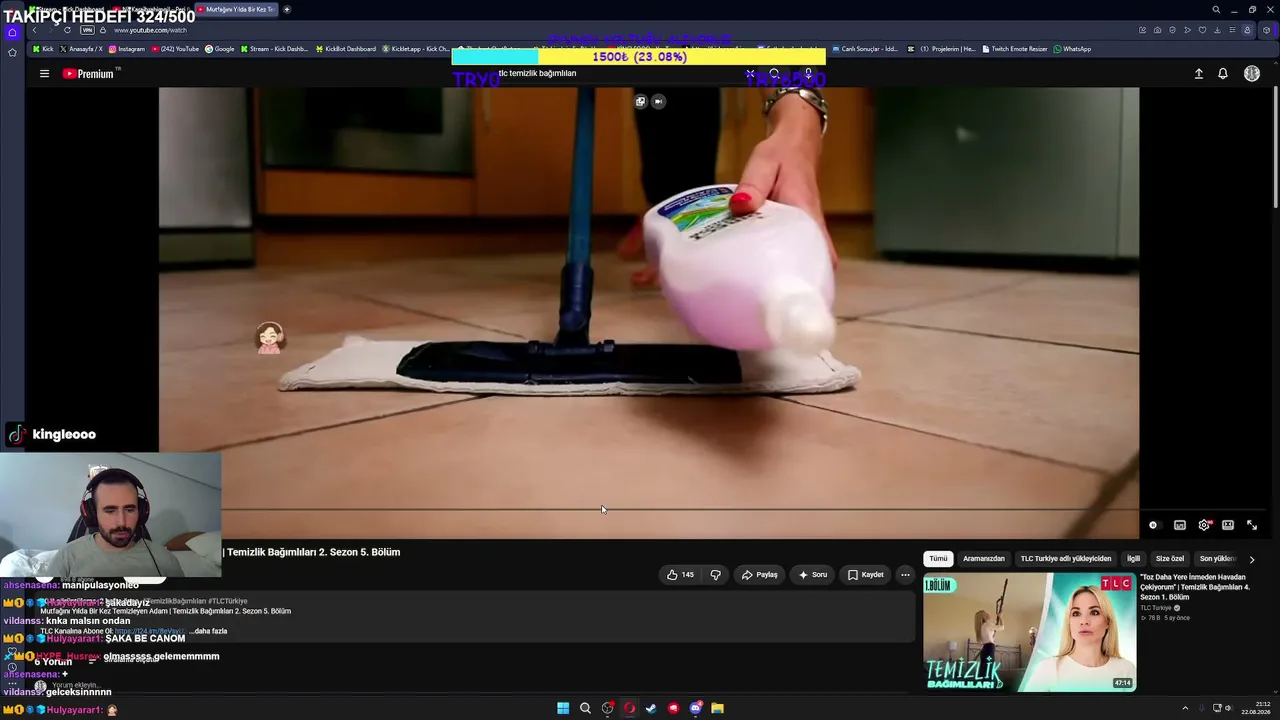
Task: Open the Temizlik Bağımlıları recommended video thumbnail
Action: 1029,632
